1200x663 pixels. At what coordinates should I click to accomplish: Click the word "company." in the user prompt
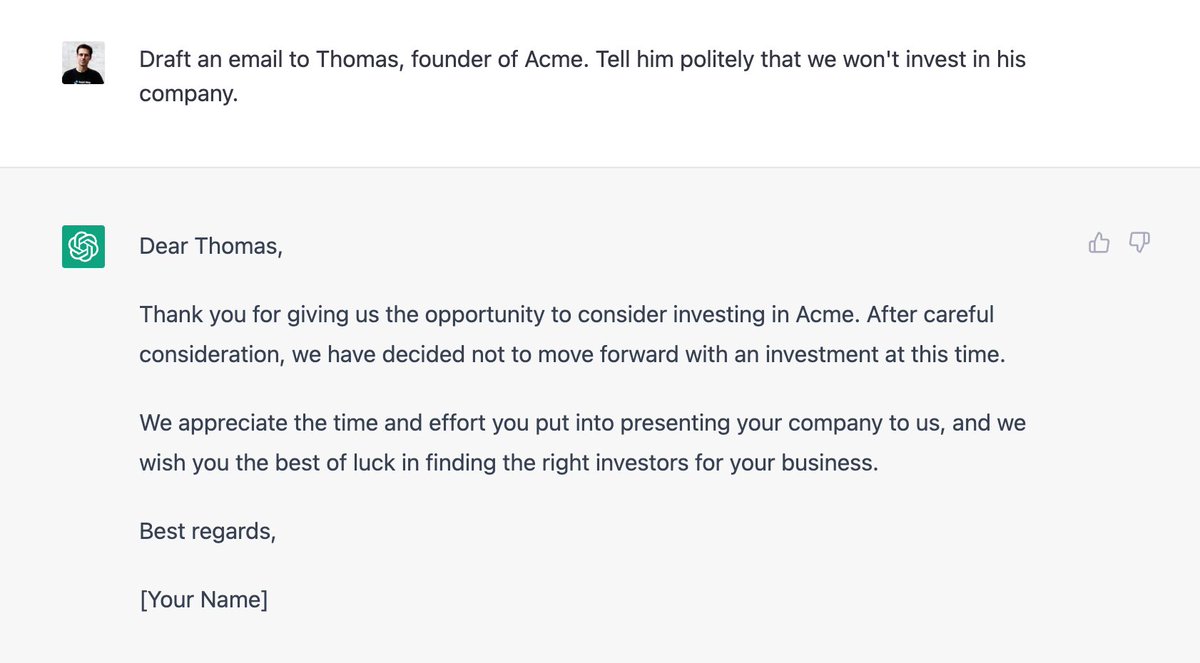pos(188,98)
